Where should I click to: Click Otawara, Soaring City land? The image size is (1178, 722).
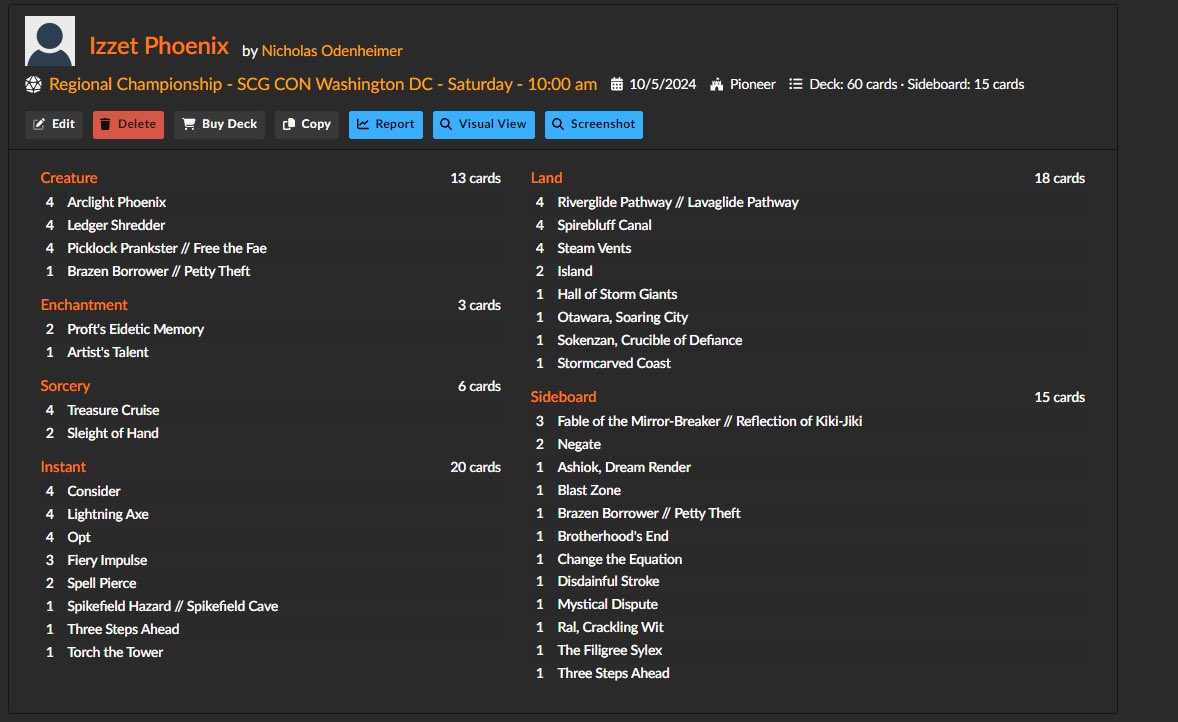[623, 317]
